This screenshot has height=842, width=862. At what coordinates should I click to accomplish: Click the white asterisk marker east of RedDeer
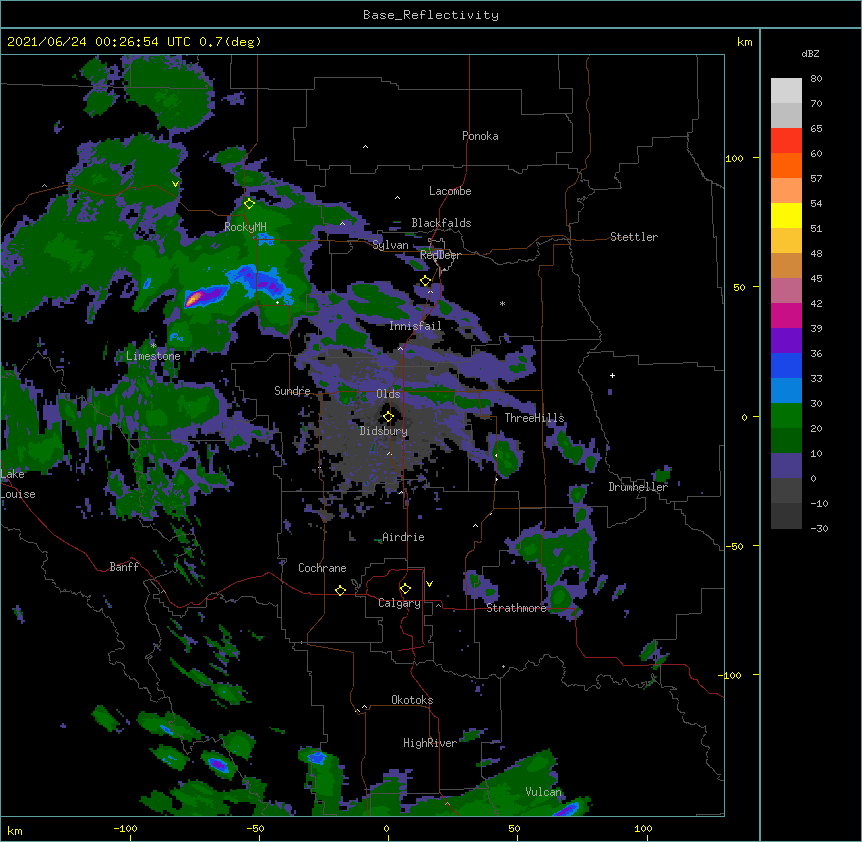502,303
